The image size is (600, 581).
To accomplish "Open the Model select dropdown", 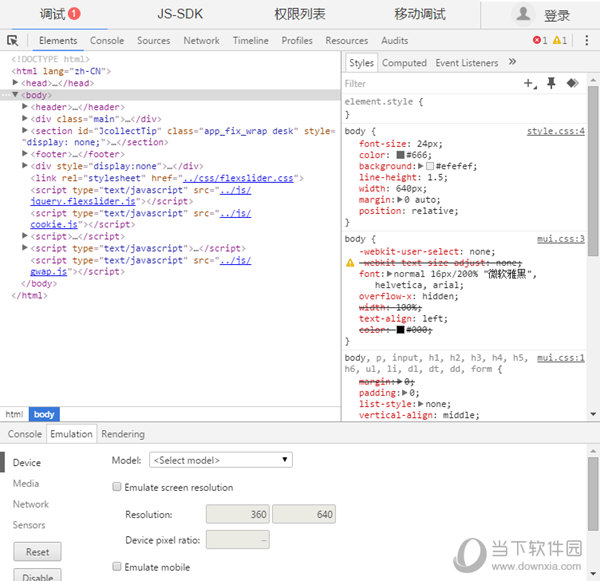I will click(x=221, y=460).
